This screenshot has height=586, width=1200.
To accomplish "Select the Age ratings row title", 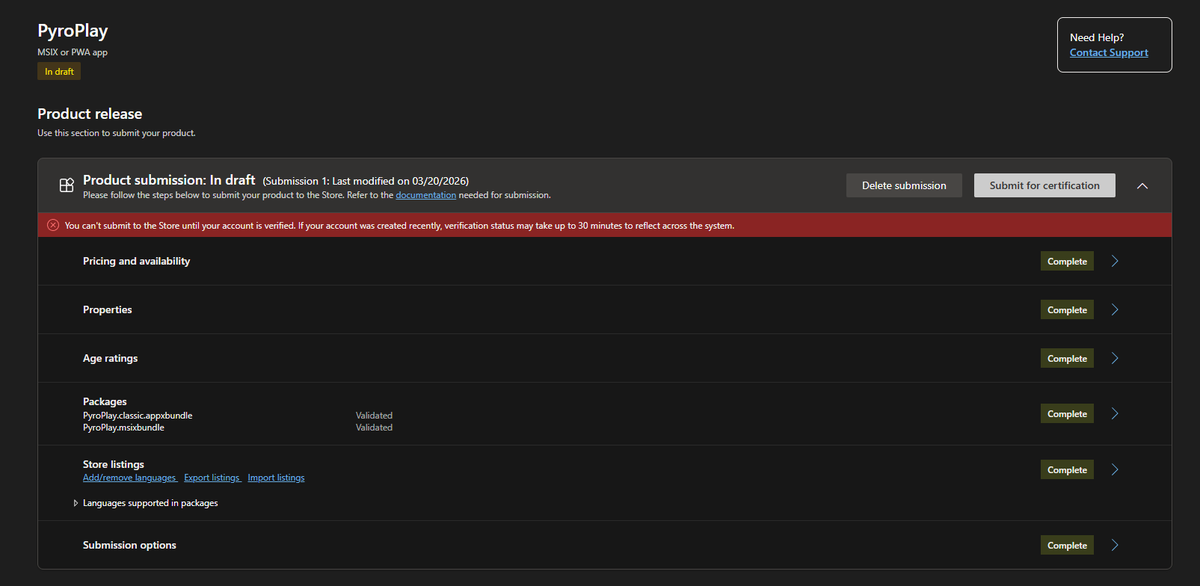I will click(x=110, y=358).
